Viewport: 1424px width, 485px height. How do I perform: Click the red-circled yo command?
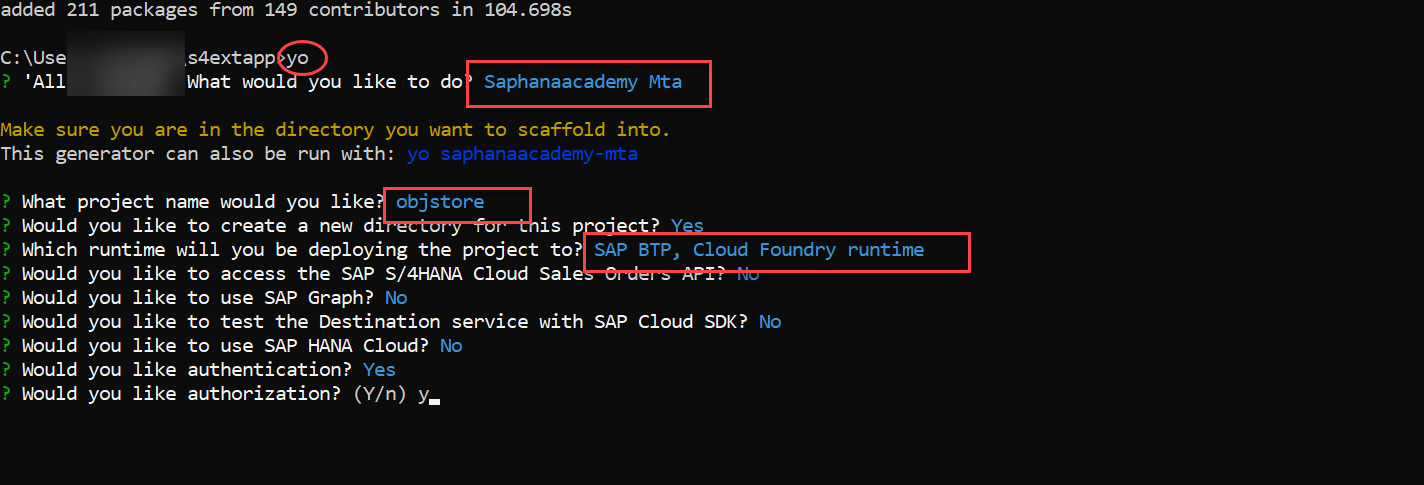298,58
